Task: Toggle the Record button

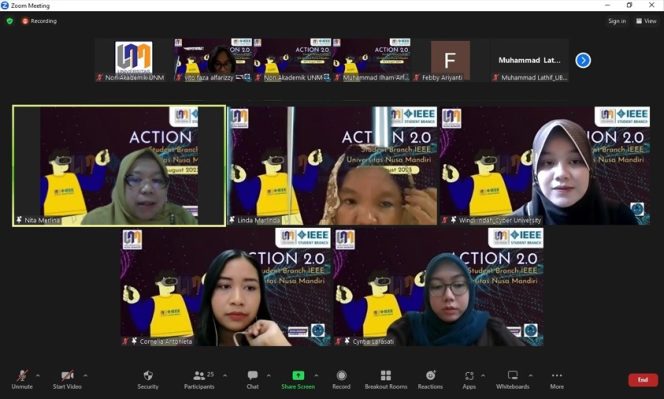Action: click(341, 380)
